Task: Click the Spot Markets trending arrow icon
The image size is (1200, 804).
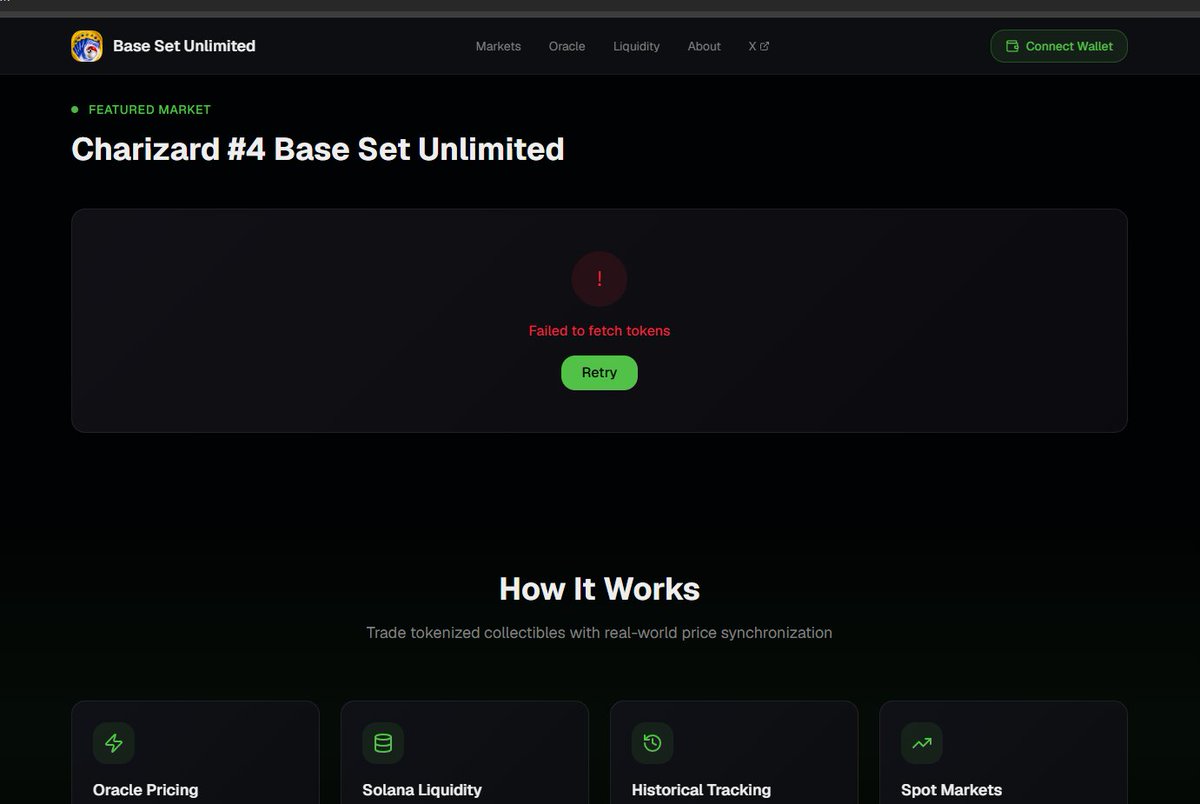Action: pos(922,743)
